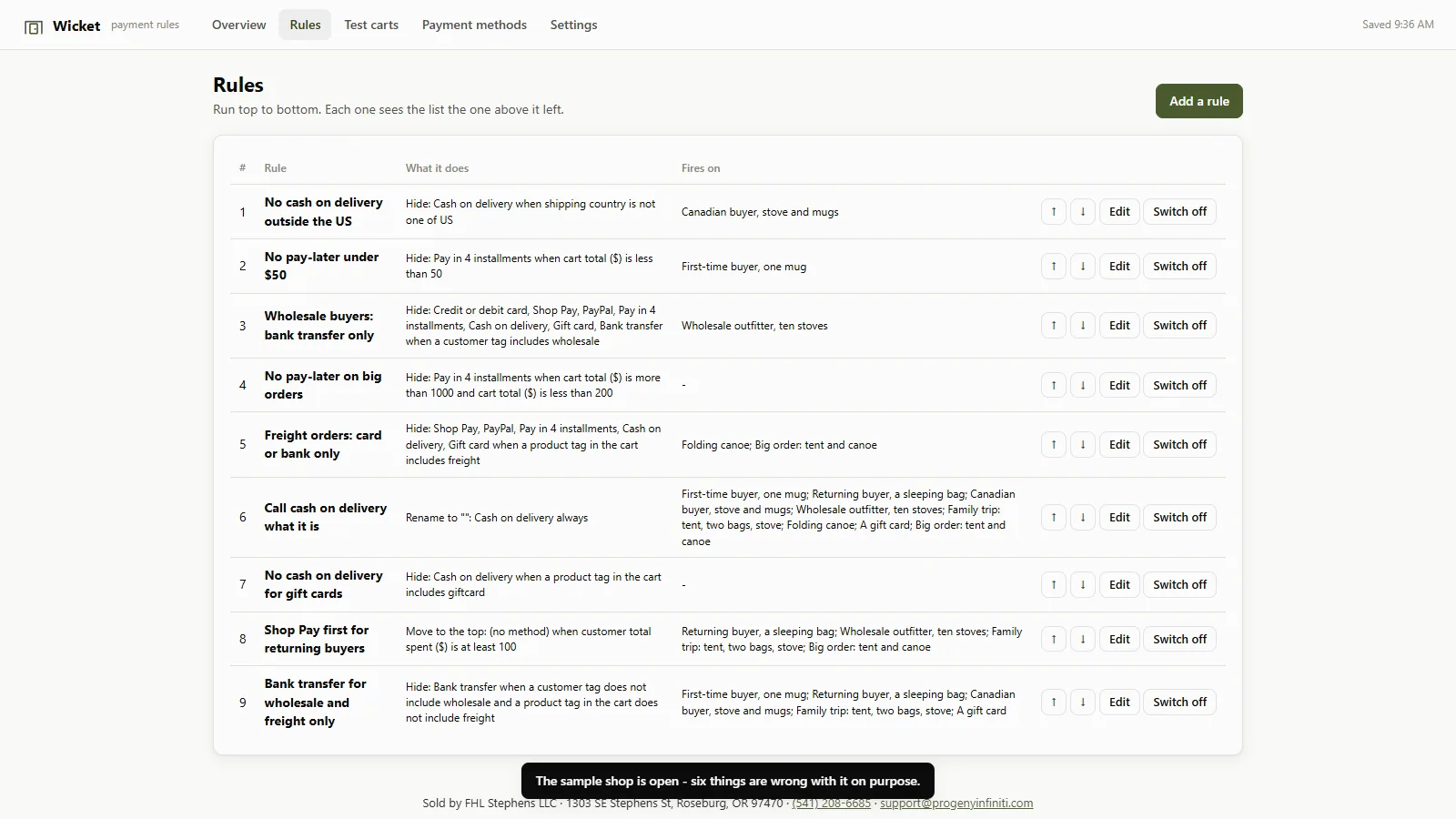This screenshot has height=819, width=1456.
Task: Switch off 'Wholesale buyers: bank transfer only'
Action: [1179, 326]
